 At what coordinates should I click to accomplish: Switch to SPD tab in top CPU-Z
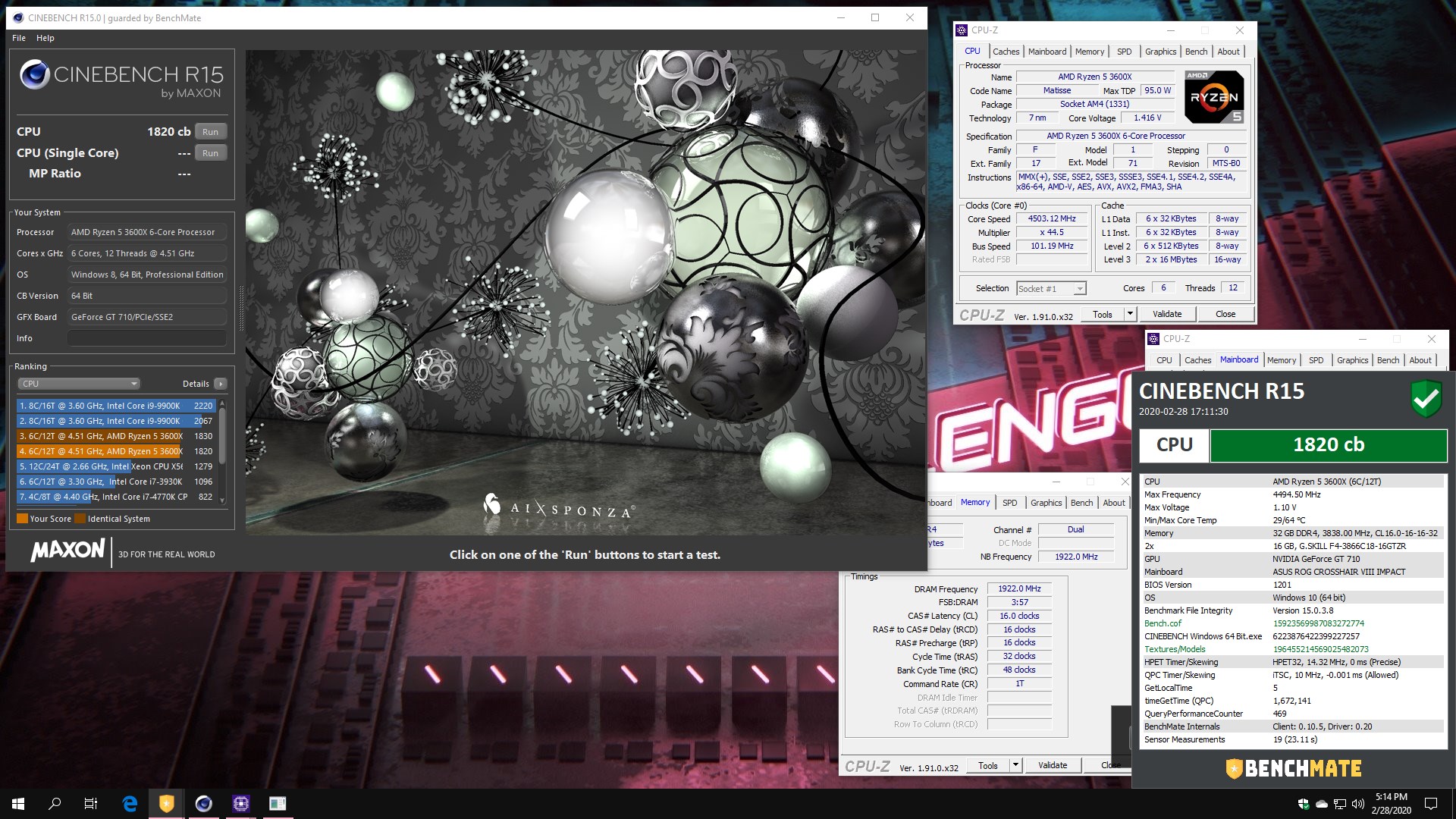[x=1124, y=52]
